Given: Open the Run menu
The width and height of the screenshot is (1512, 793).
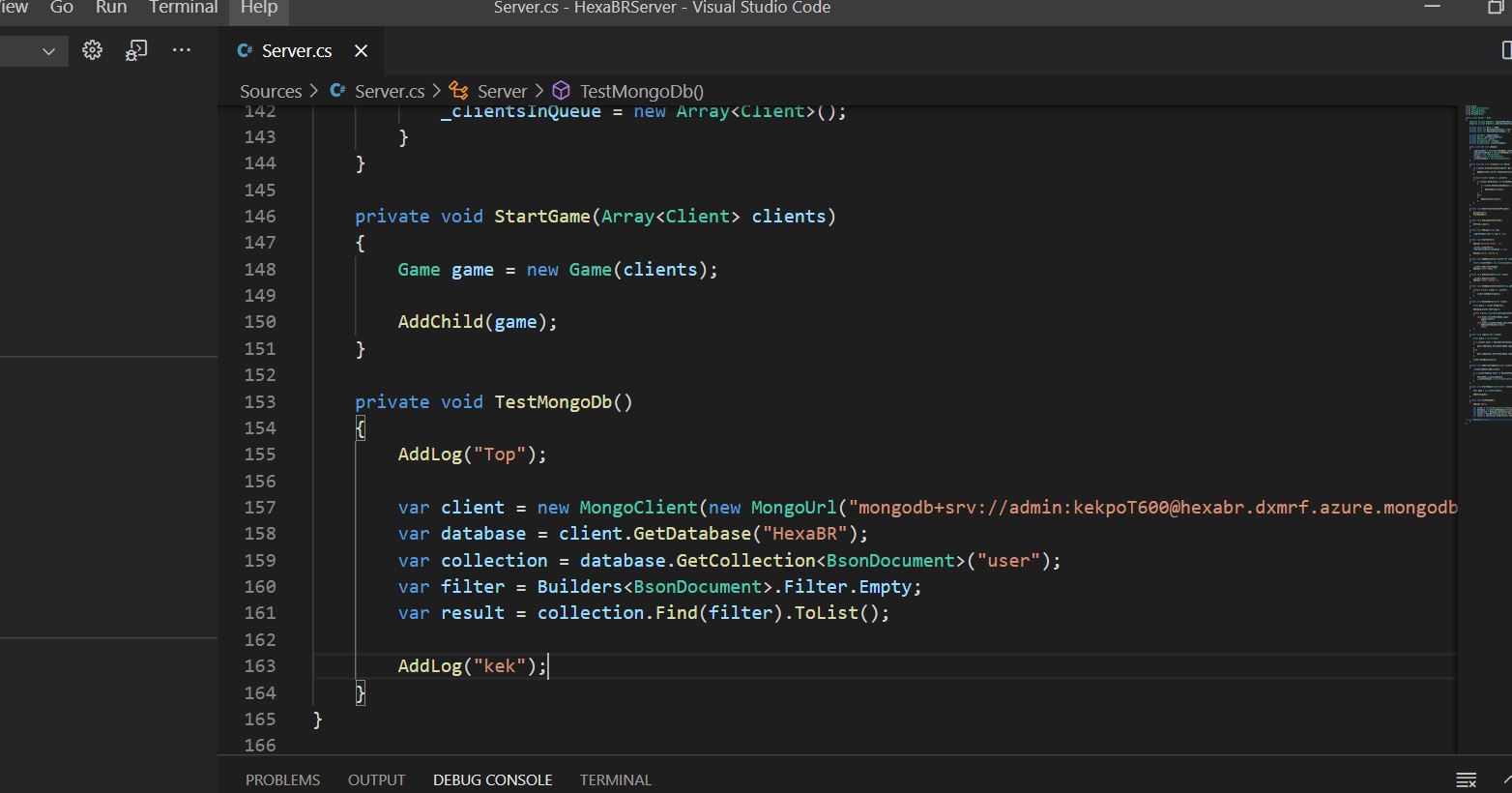Looking at the screenshot, I should point(110,8).
